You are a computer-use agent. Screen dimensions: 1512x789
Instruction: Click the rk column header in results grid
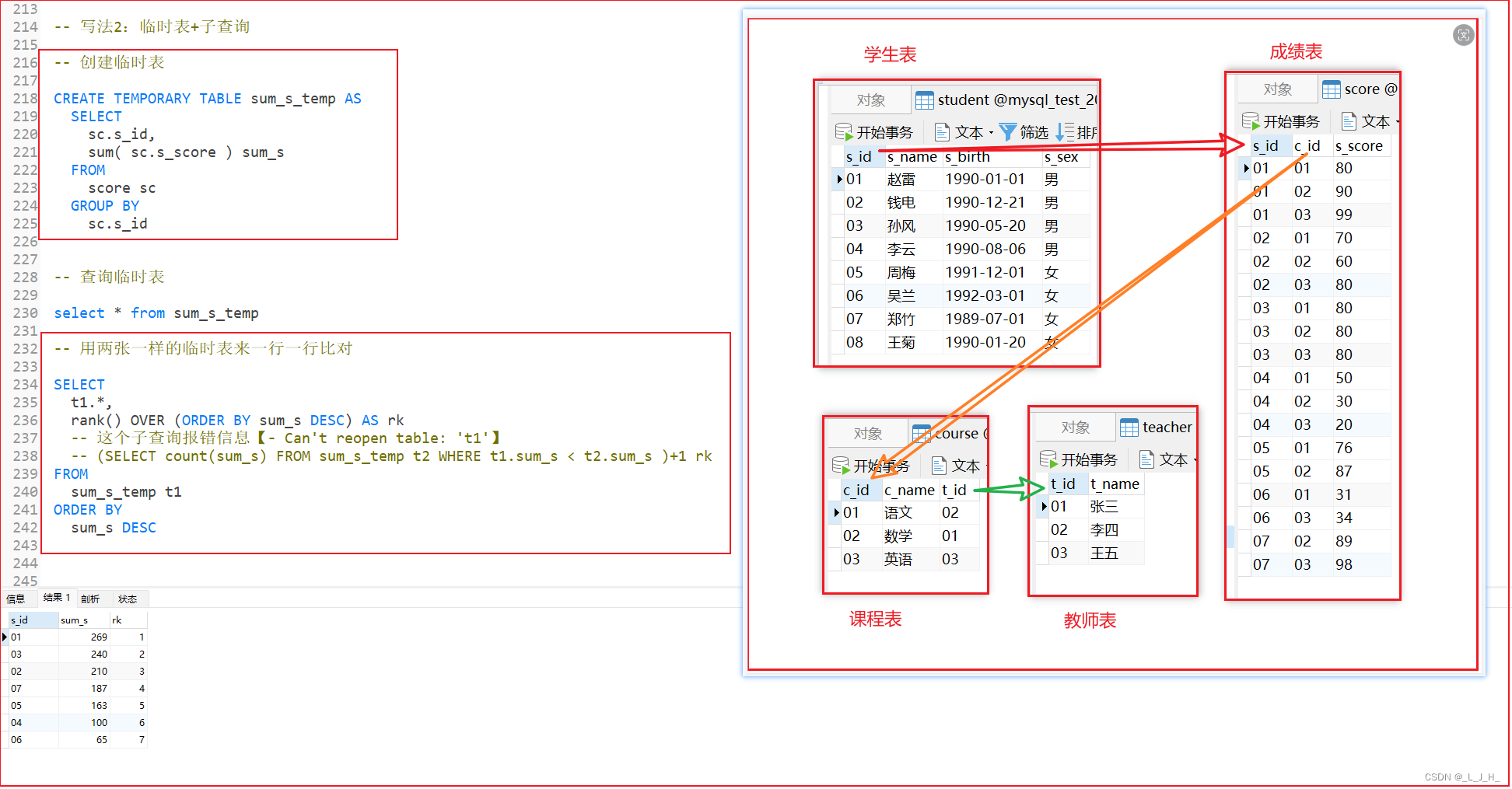(128, 620)
